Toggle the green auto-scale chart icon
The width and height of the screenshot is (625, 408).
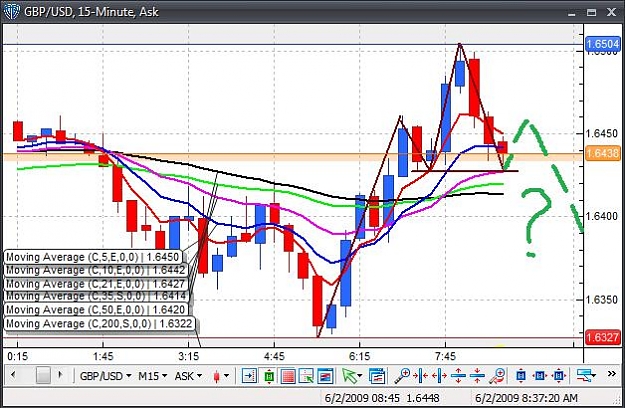[x=269, y=375]
